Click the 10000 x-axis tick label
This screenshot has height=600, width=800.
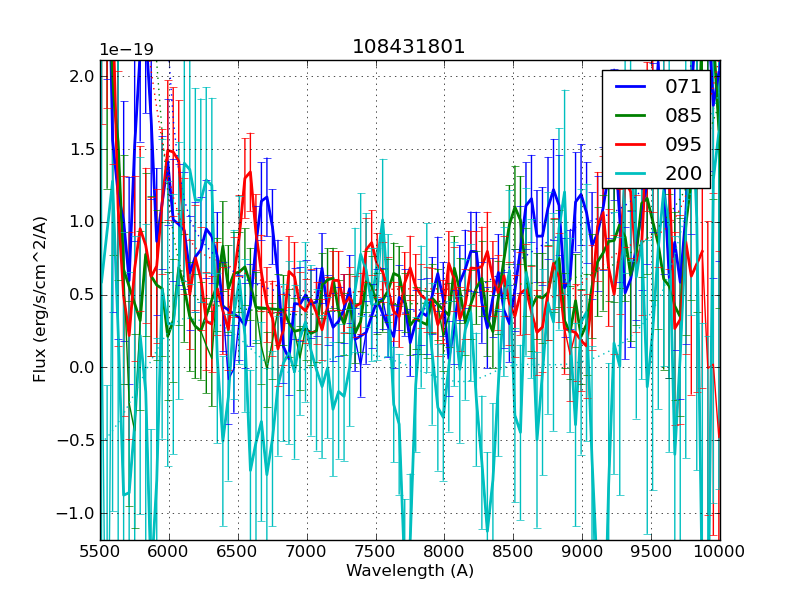[x=719, y=551]
